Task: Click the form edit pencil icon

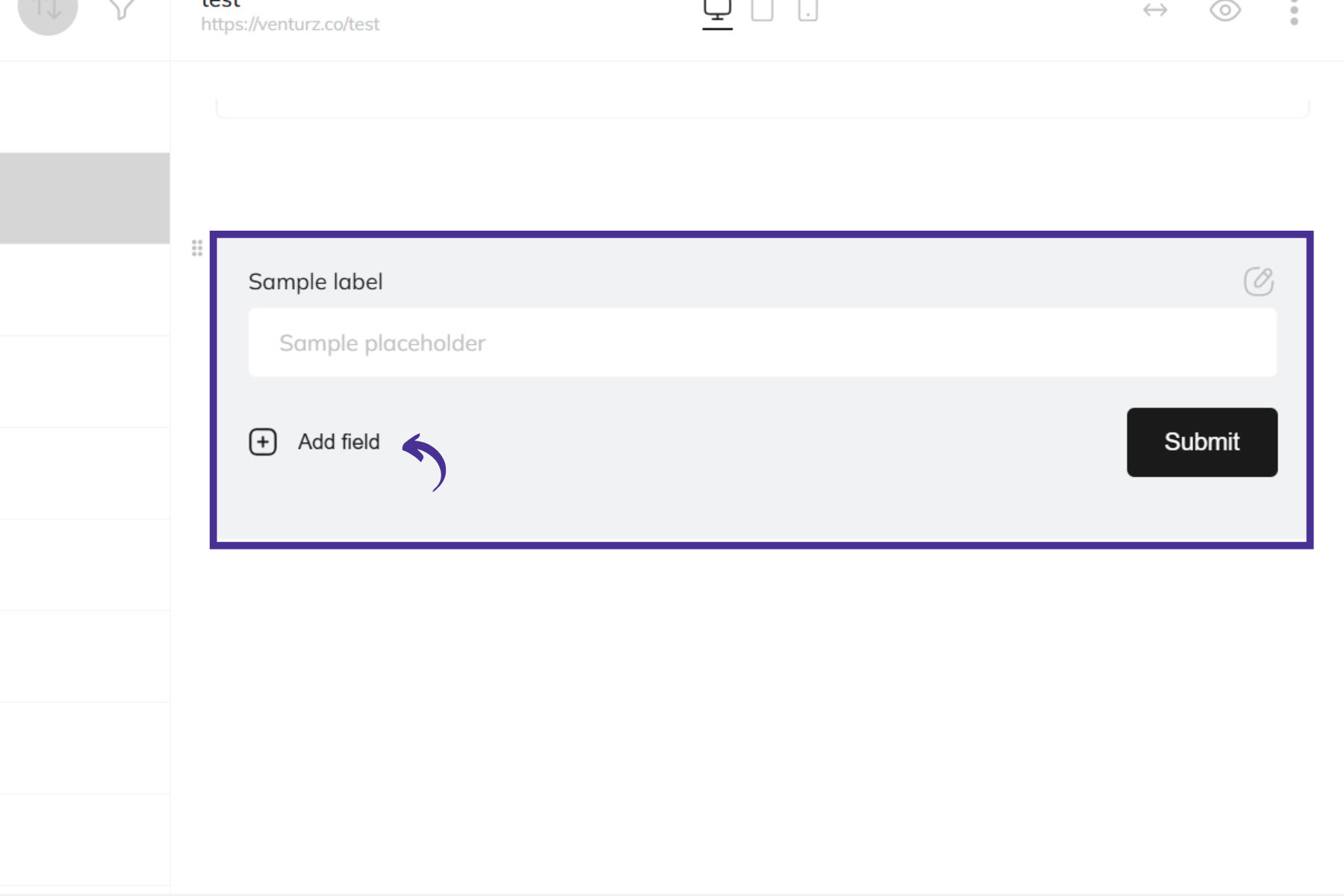Action: click(x=1258, y=281)
